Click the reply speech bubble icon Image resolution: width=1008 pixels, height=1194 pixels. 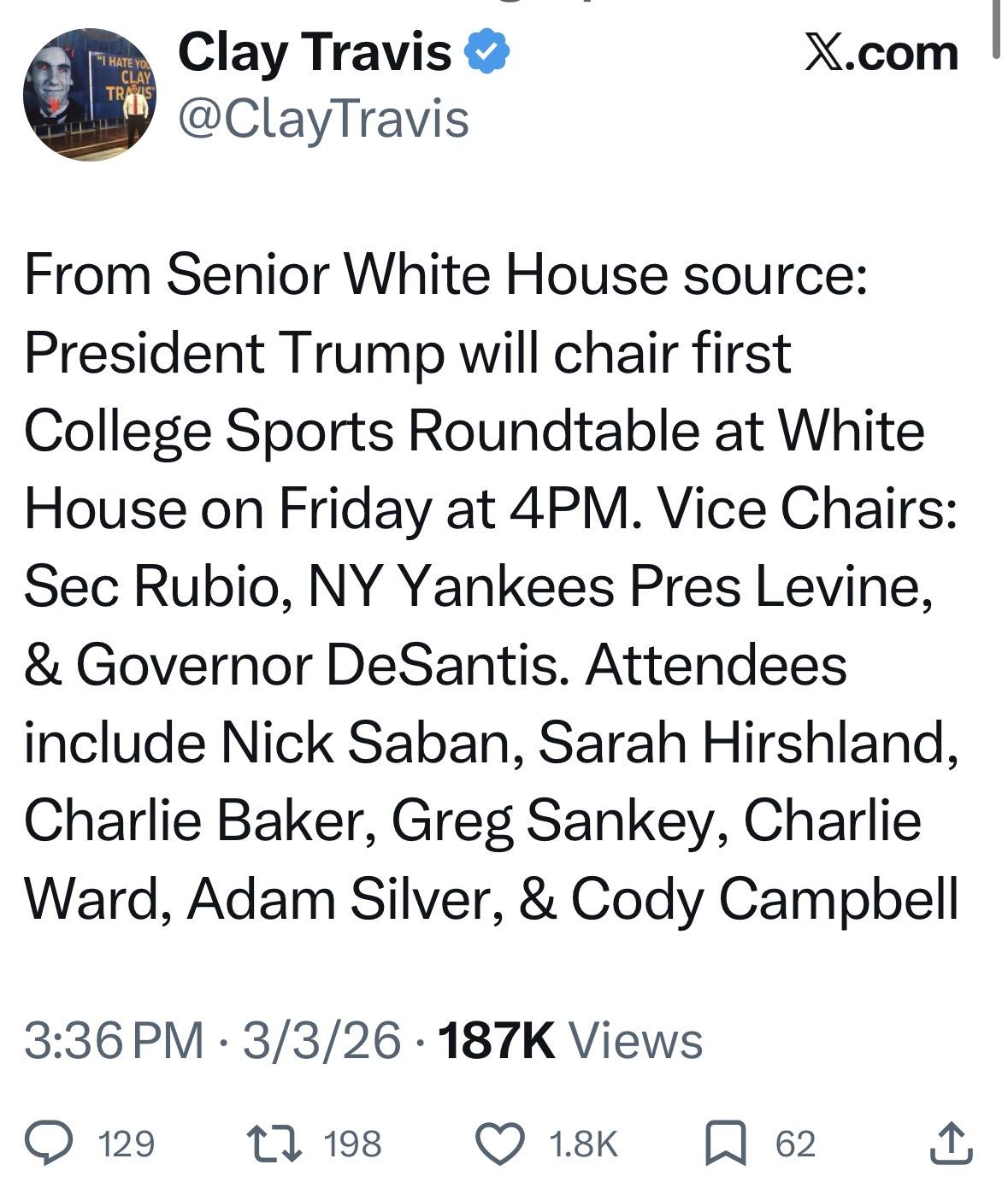pos(48,1144)
